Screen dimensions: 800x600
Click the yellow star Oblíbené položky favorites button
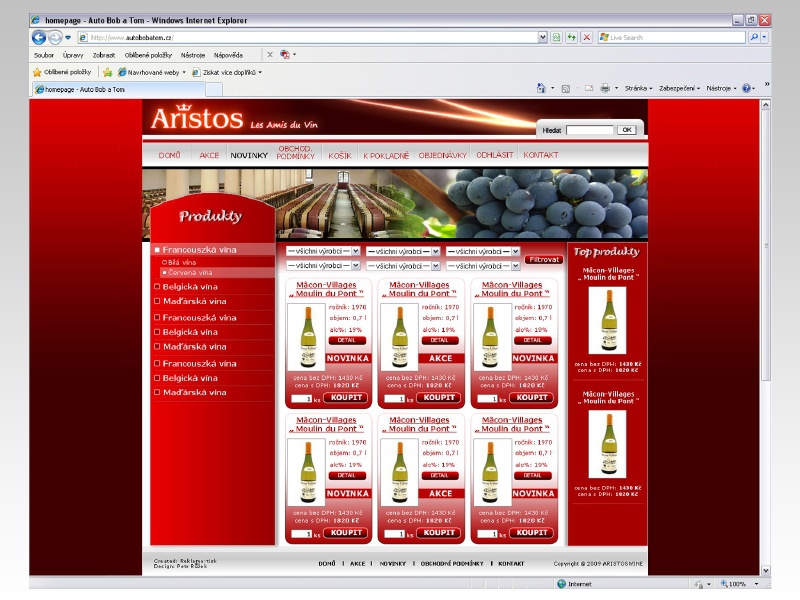click(62, 72)
